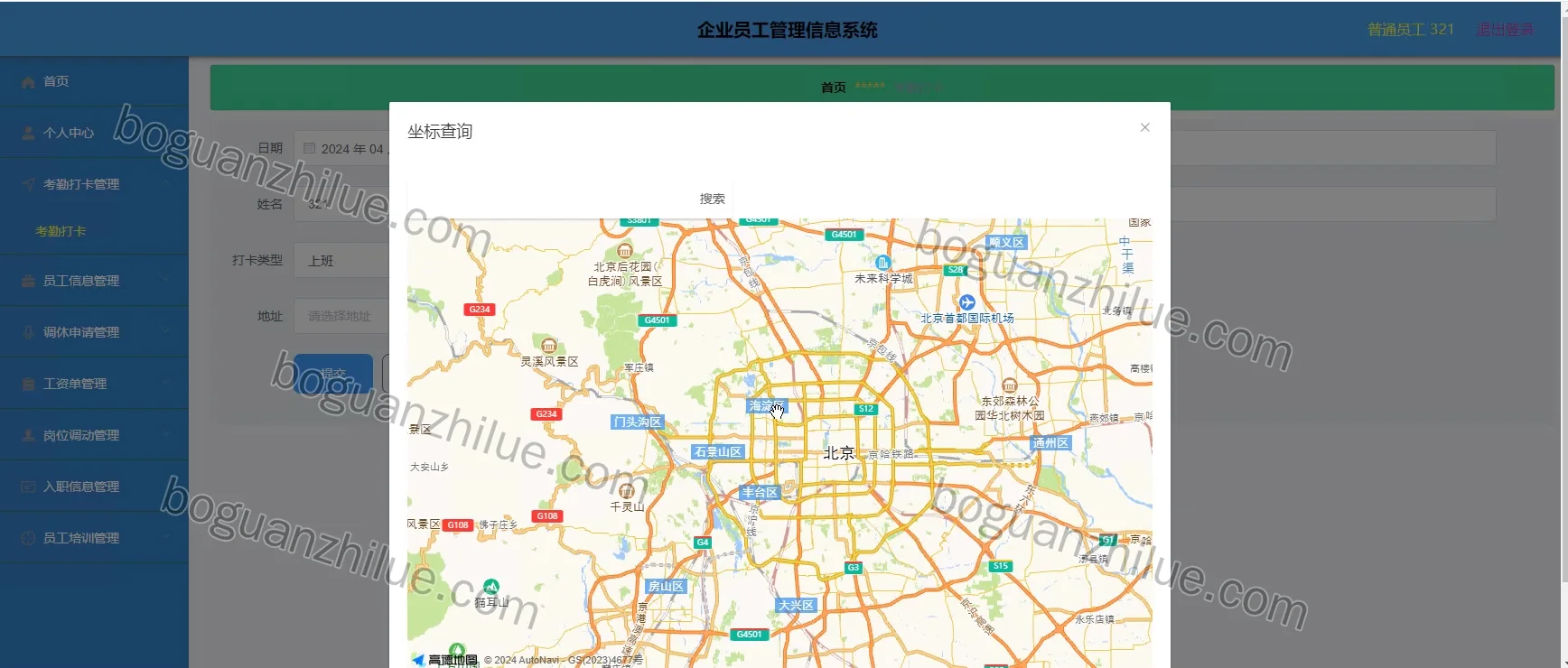Click the 日期 date input field
Image resolution: width=1568 pixels, height=668 pixels.
[x=341, y=148]
